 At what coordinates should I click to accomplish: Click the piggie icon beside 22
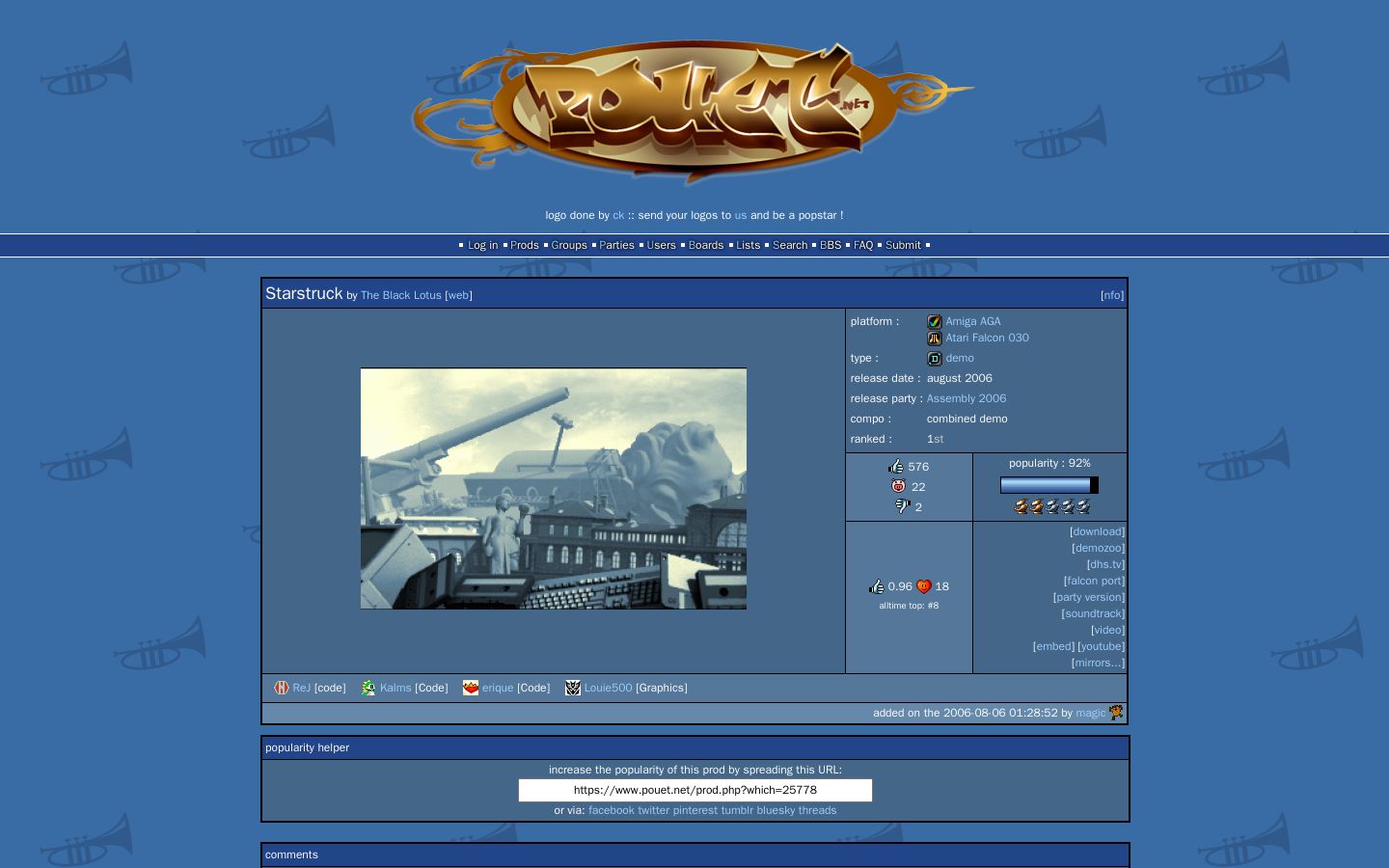[898, 487]
